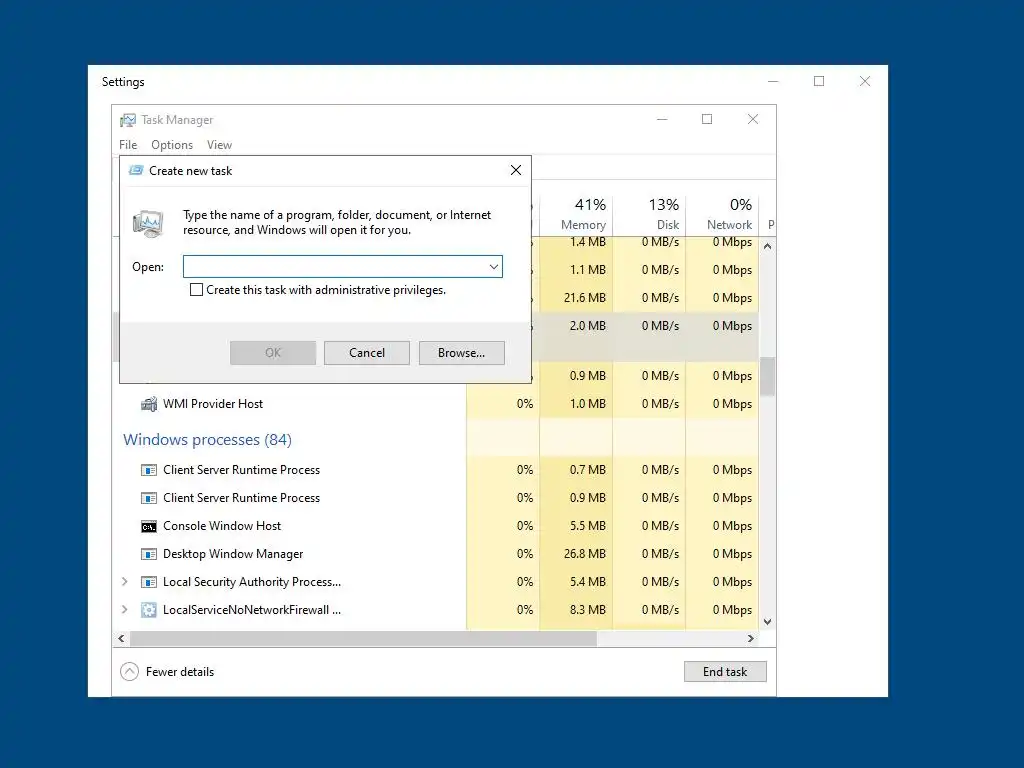Click the Console Window Host icon
1024x768 pixels.
click(x=149, y=526)
